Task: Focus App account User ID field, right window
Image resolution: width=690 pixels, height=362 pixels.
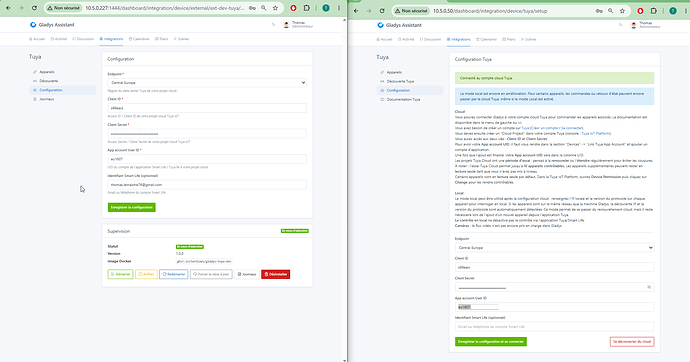Action: pyautogui.click(x=554, y=307)
